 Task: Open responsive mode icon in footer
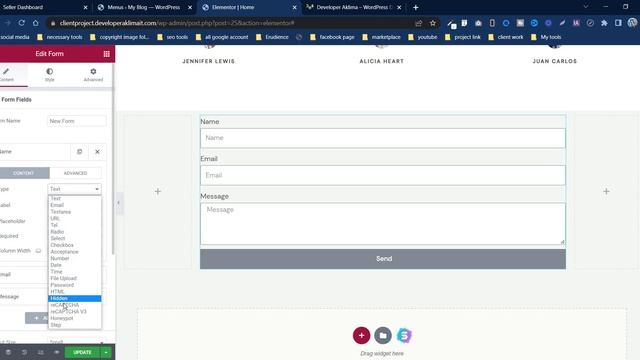[40, 352]
